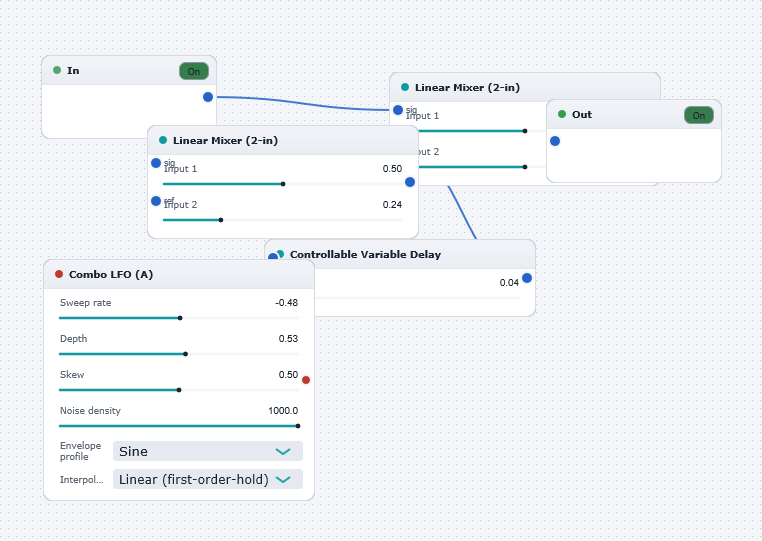Adjust the Skew slider
The width and height of the screenshot is (762, 541).
(x=179, y=390)
